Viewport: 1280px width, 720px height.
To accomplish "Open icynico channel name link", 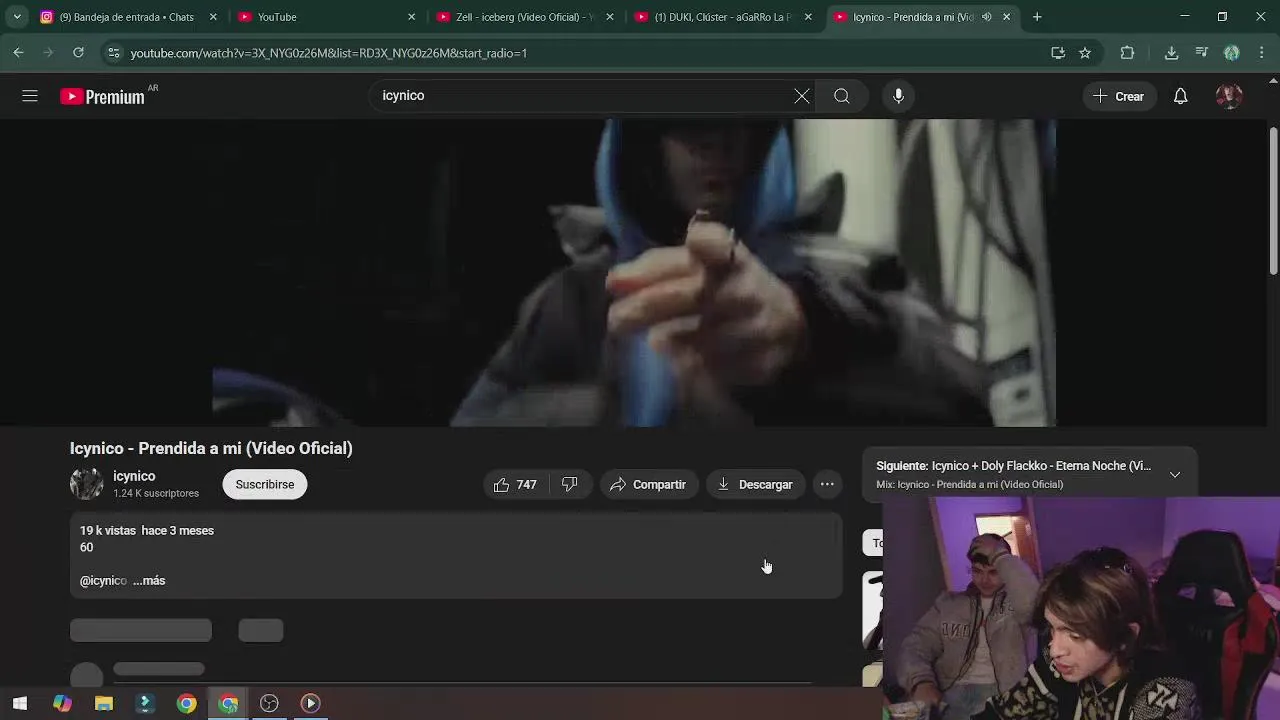I will [x=134, y=476].
